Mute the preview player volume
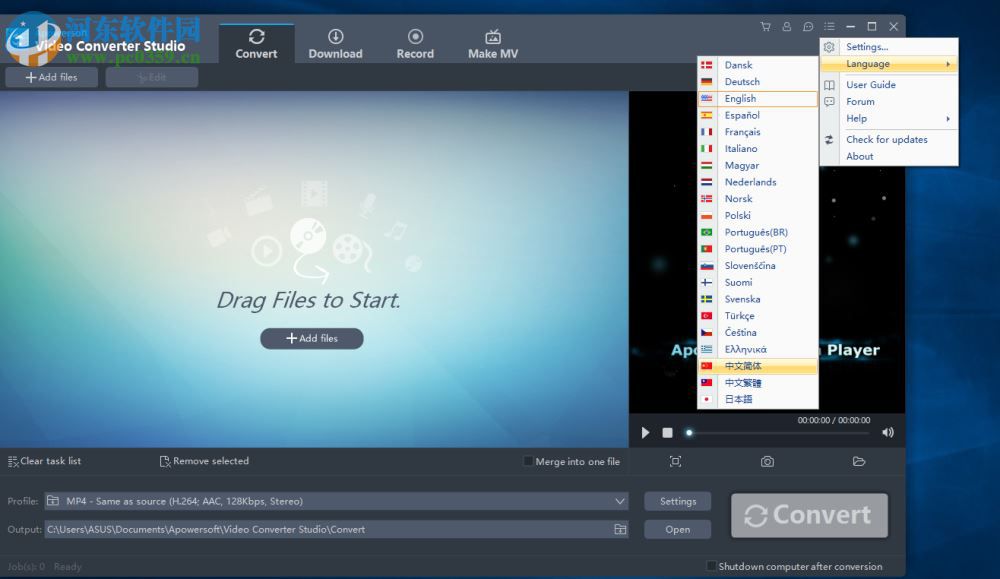 (x=888, y=433)
